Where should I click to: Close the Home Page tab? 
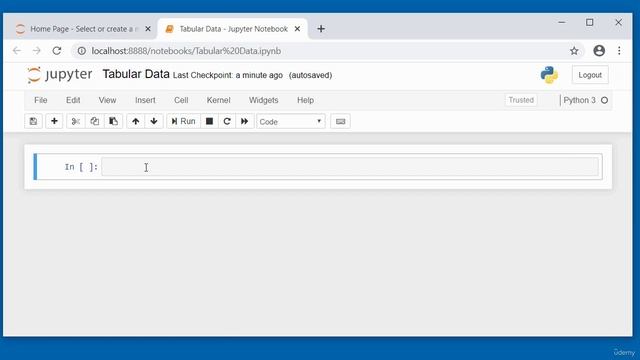pyautogui.click(x=148, y=29)
